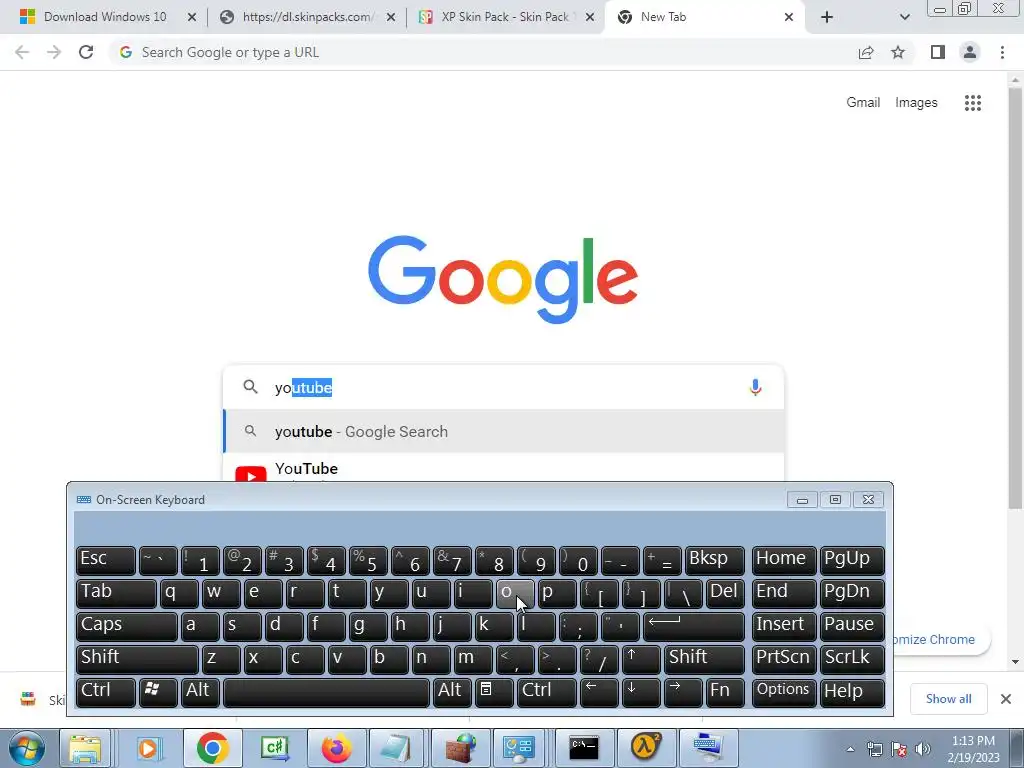Choose the YouTube site suggestion
Image resolution: width=1024 pixels, height=768 pixels.
tap(503, 470)
